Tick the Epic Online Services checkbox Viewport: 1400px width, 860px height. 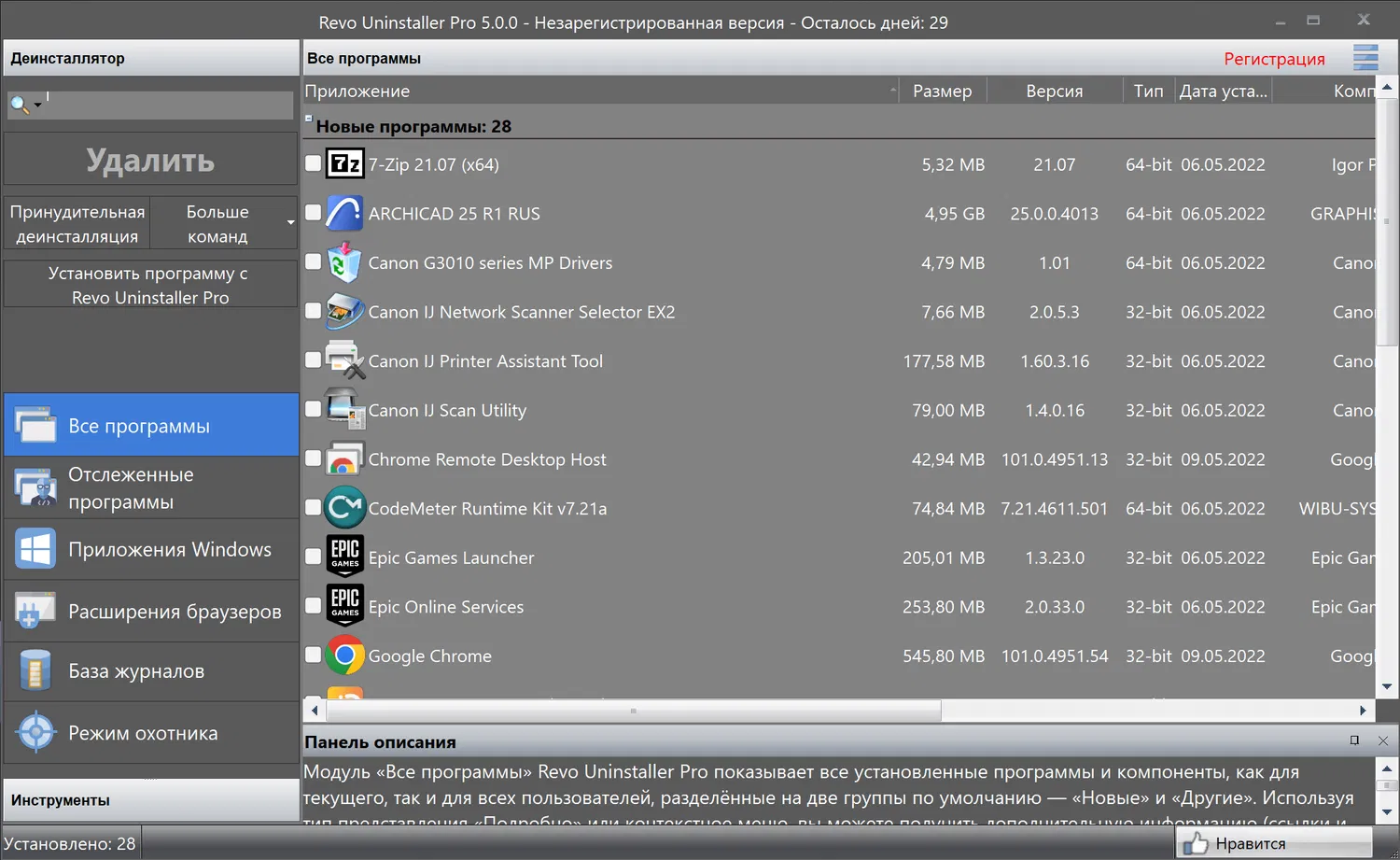[x=314, y=605]
